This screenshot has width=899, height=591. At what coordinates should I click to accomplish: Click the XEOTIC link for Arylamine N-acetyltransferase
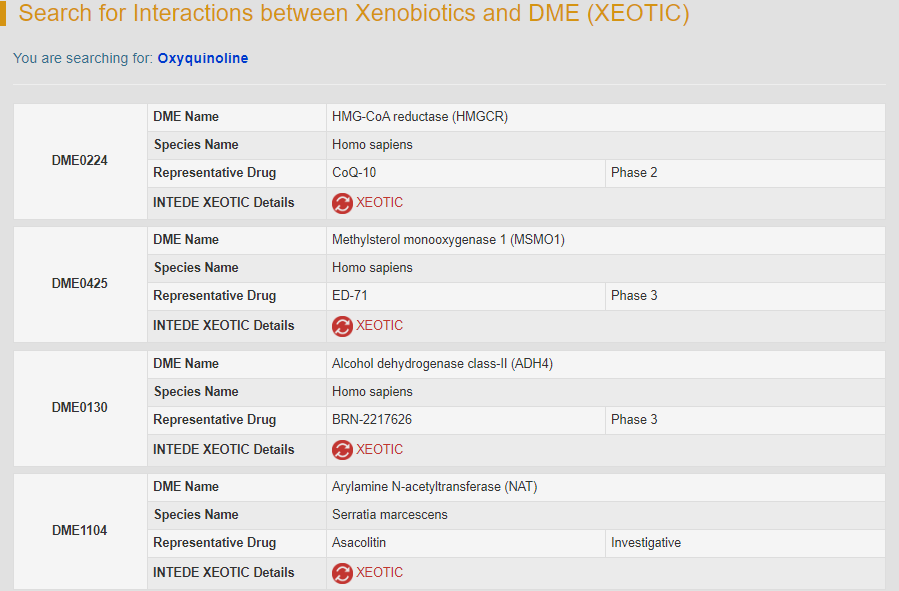[379, 573]
